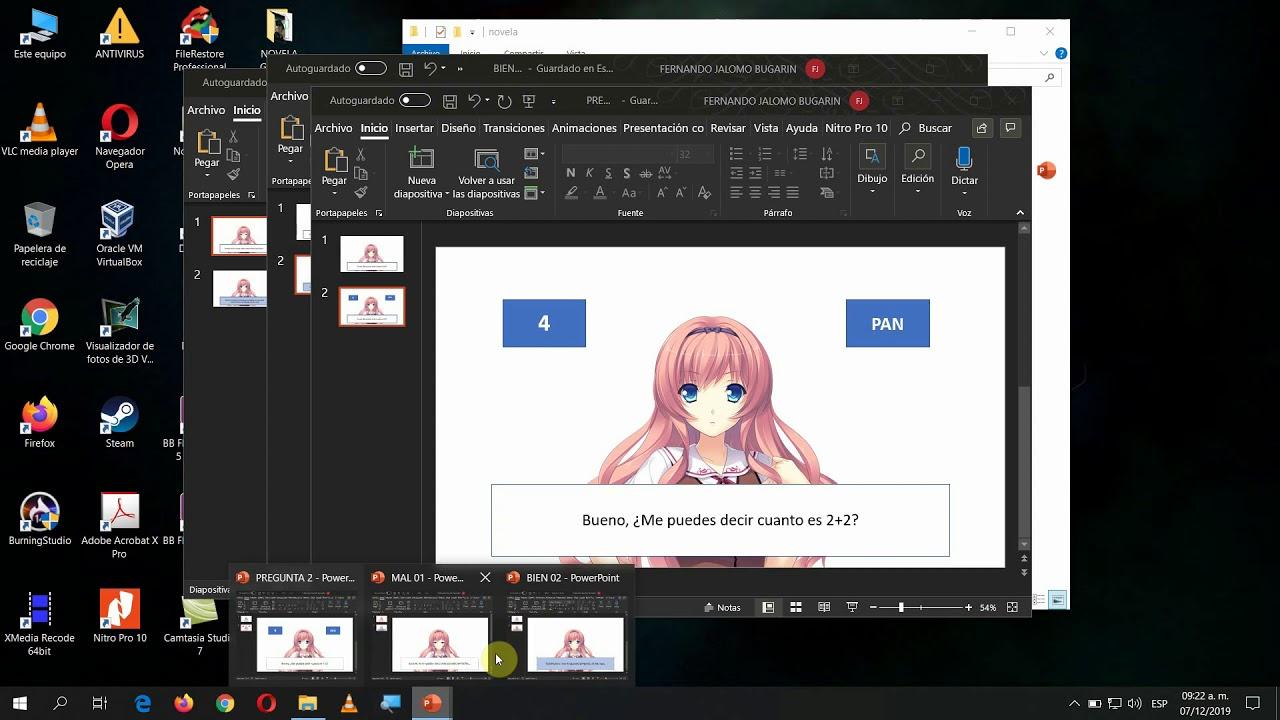The image size is (1280, 720).
Task: Start slideshow from status bar icon
Action: [852, 607]
